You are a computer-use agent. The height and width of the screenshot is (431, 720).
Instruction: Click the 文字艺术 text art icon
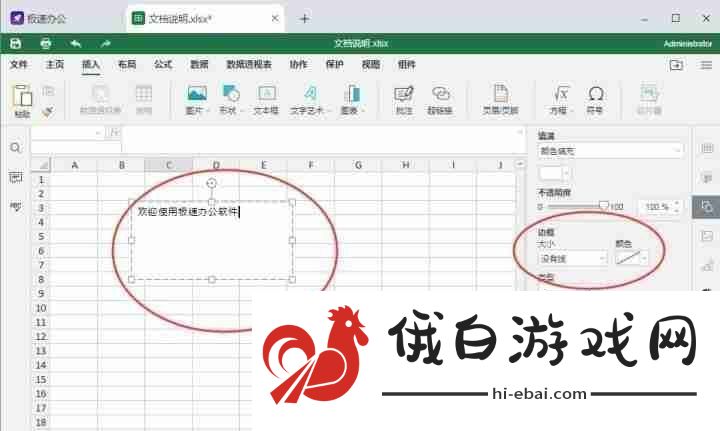[310, 94]
